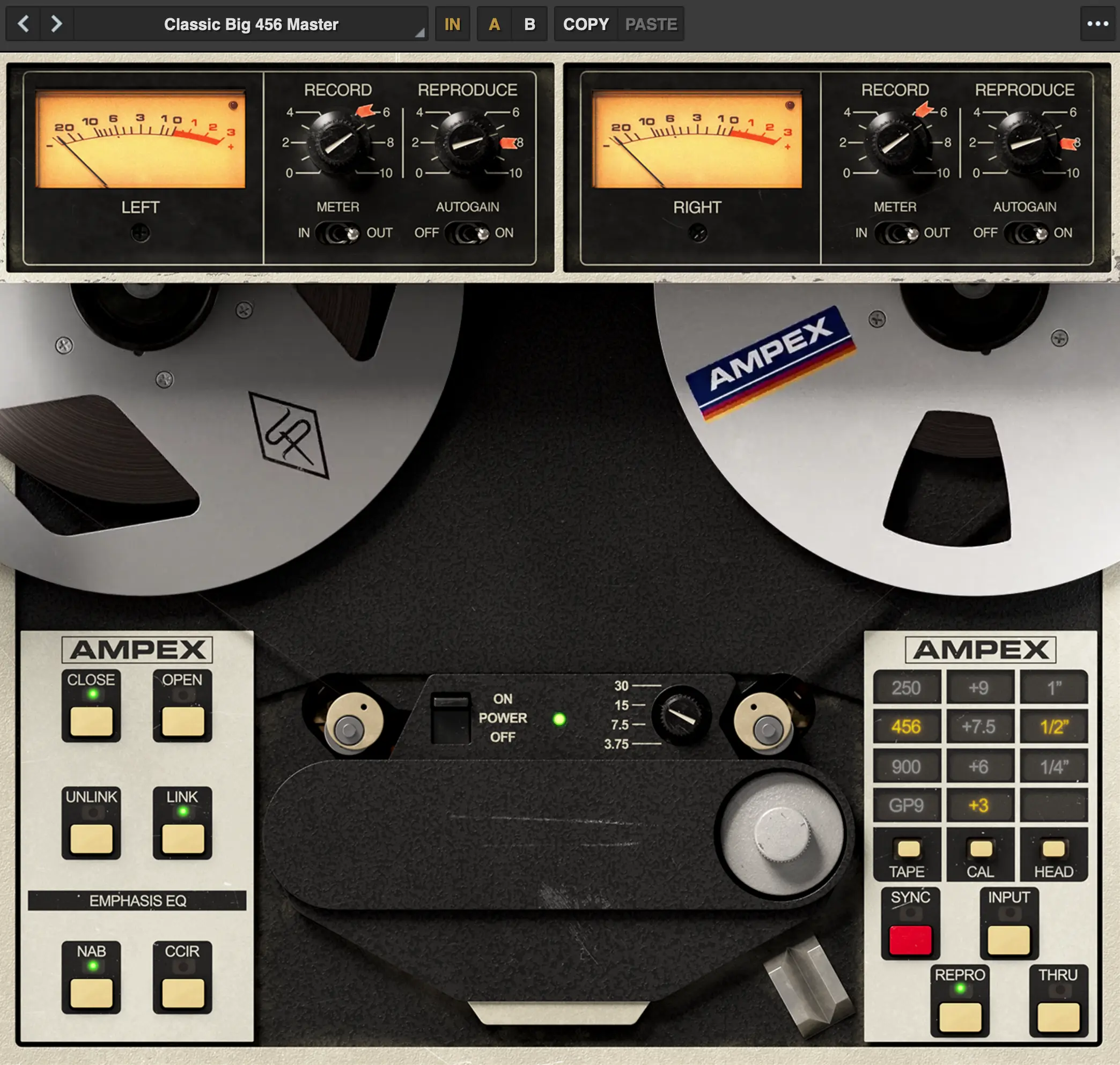Click the large gray capstan knob
The image size is (1120, 1065).
point(782,834)
